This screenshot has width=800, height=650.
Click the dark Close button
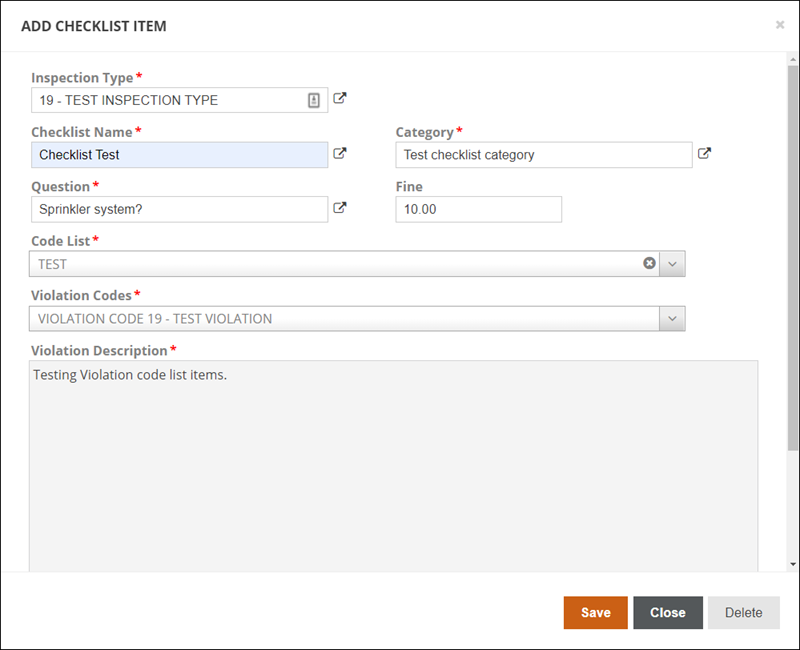tap(668, 612)
